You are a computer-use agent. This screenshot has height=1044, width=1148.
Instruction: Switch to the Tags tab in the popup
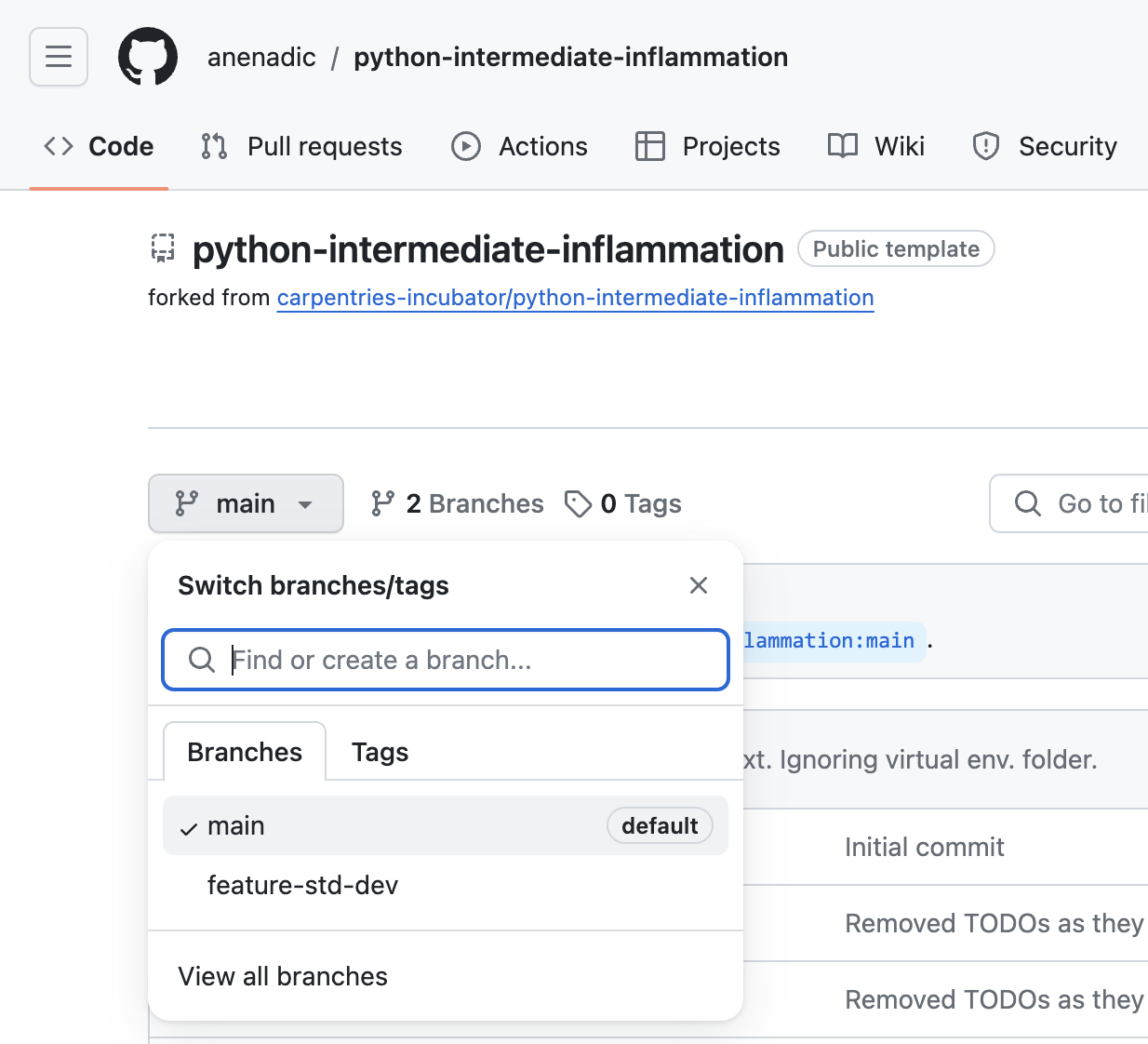[380, 751]
